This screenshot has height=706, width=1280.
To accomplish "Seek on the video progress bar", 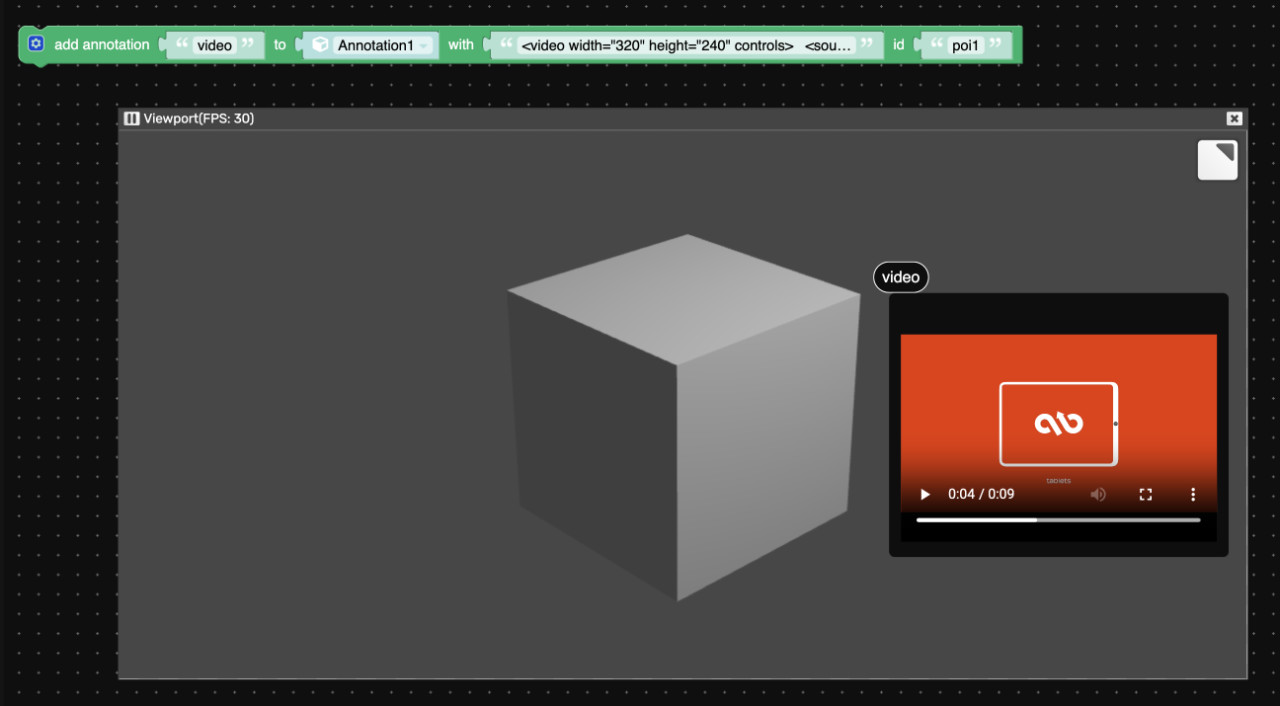I will point(1058,520).
